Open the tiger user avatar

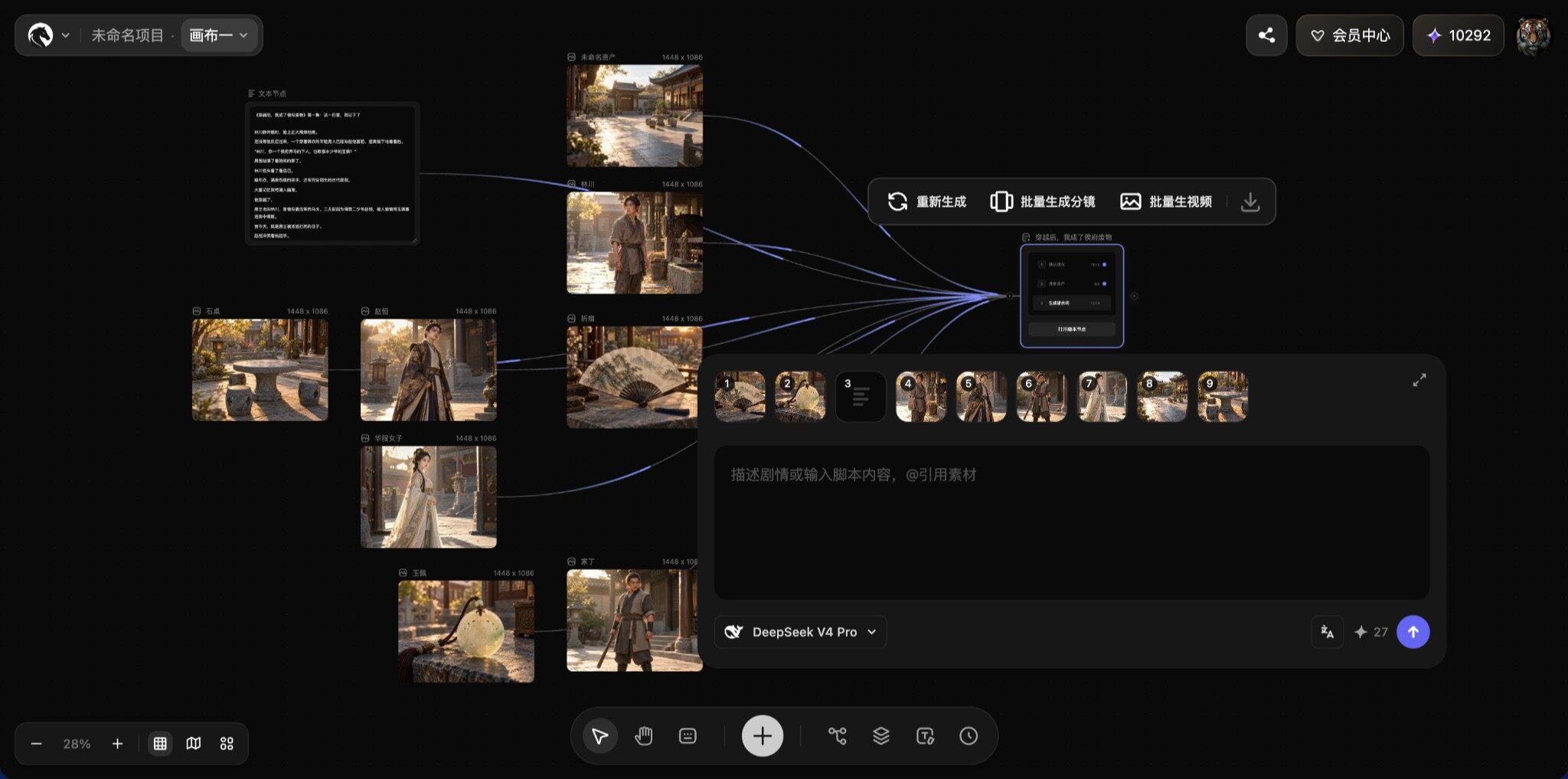[x=1534, y=35]
